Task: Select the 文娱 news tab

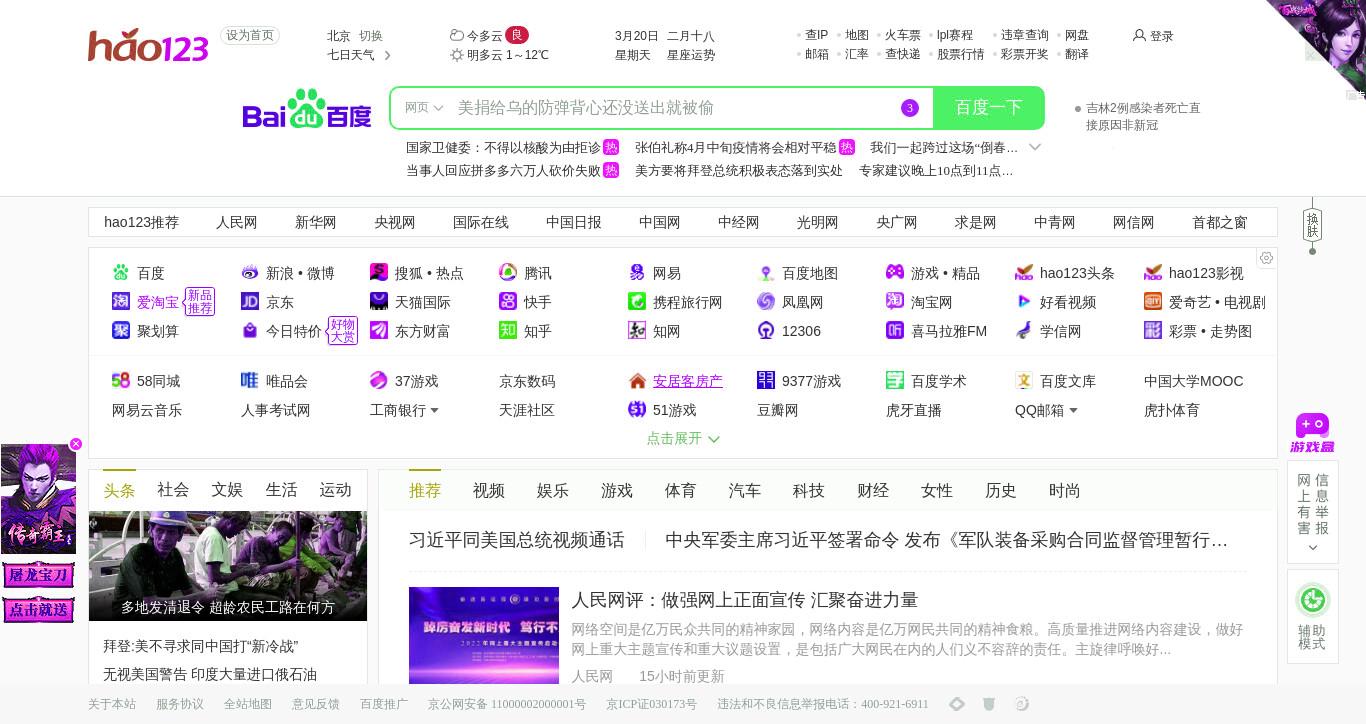Action: pyautogui.click(x=227, y=490)
